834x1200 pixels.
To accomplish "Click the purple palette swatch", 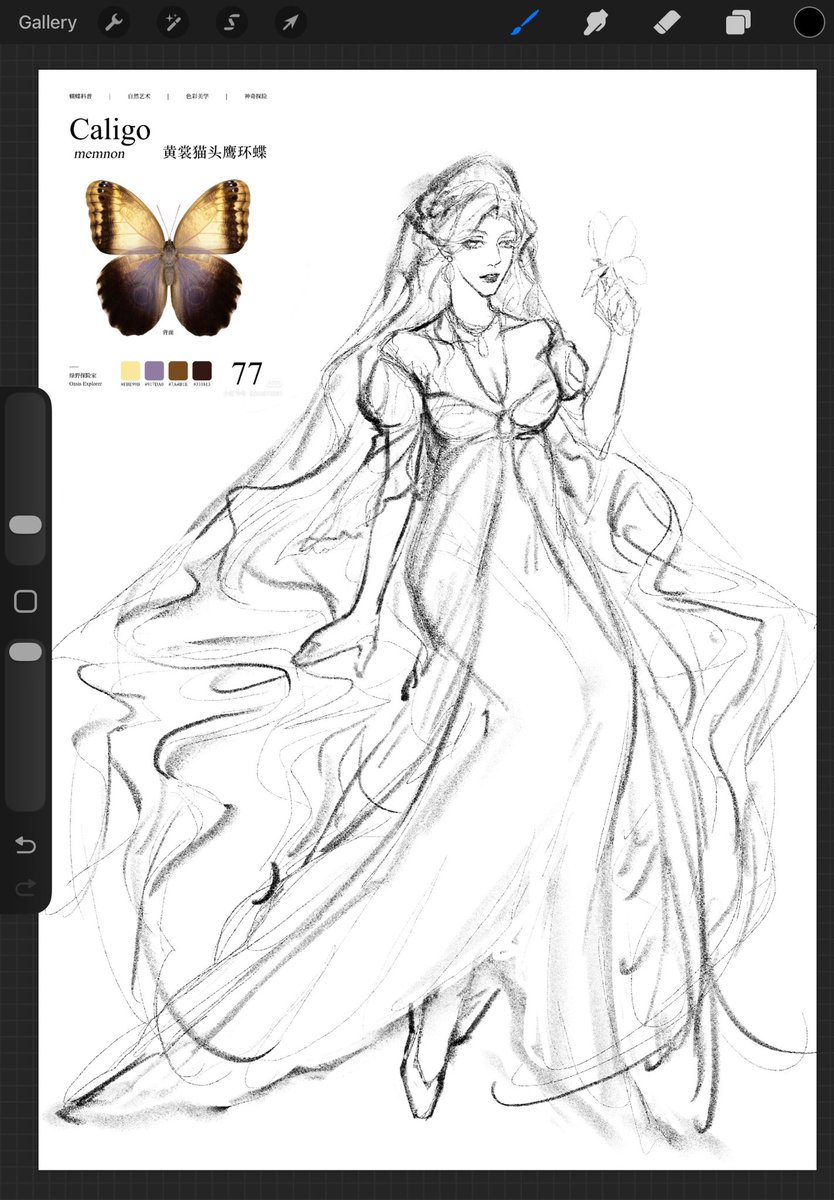I will point(154,370).
